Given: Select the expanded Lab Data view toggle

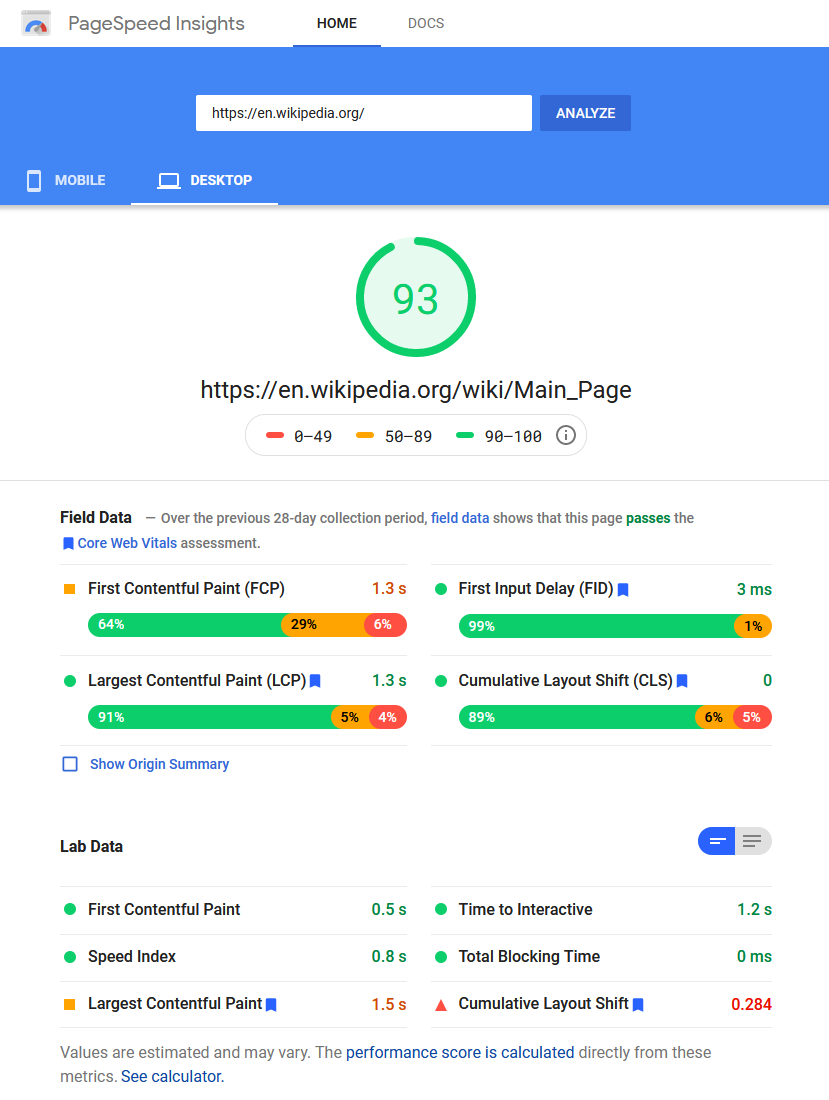Looking at the screenshot, I should pos(753,841).
